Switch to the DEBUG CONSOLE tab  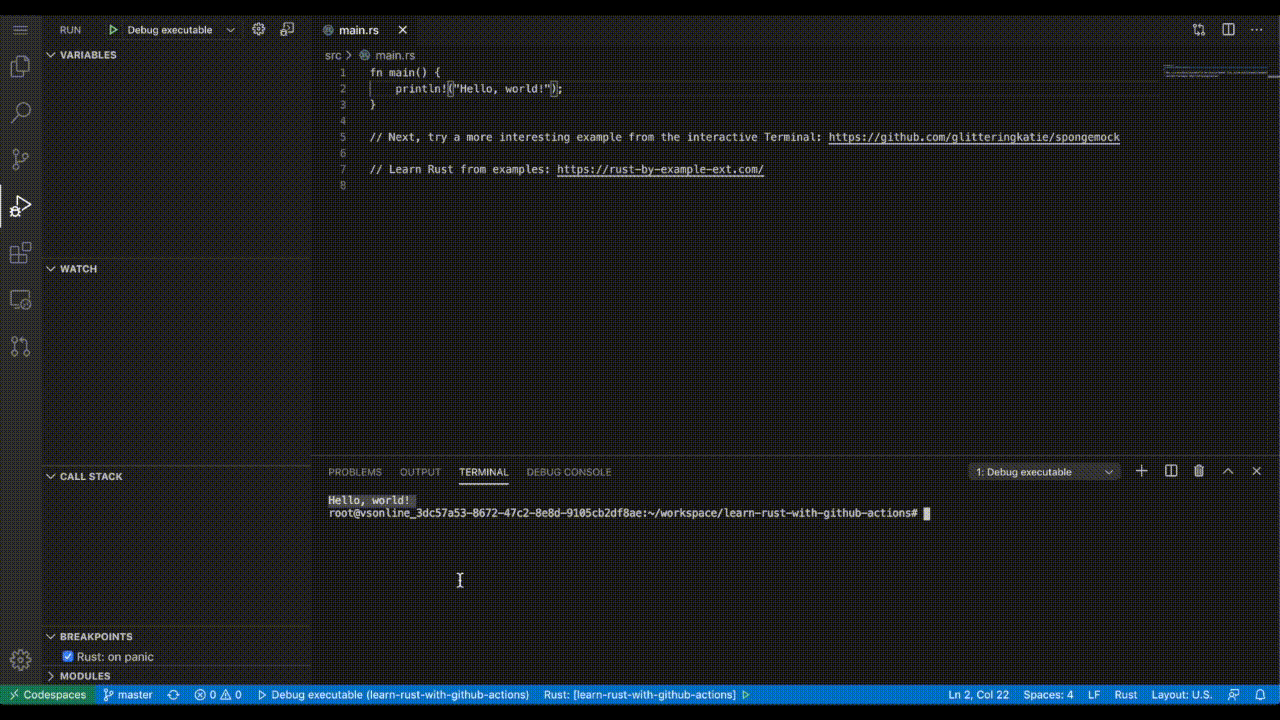[569, 472]
